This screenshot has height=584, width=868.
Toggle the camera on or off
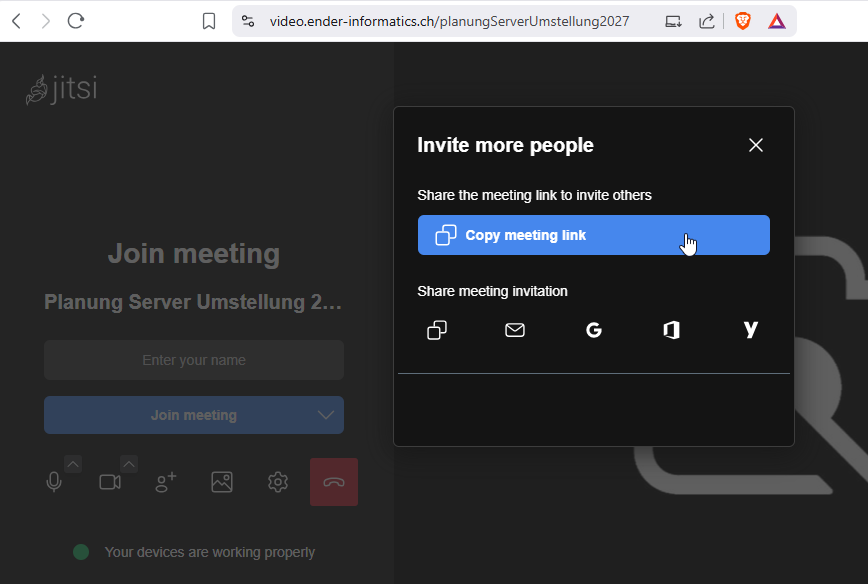pos(110,482)
